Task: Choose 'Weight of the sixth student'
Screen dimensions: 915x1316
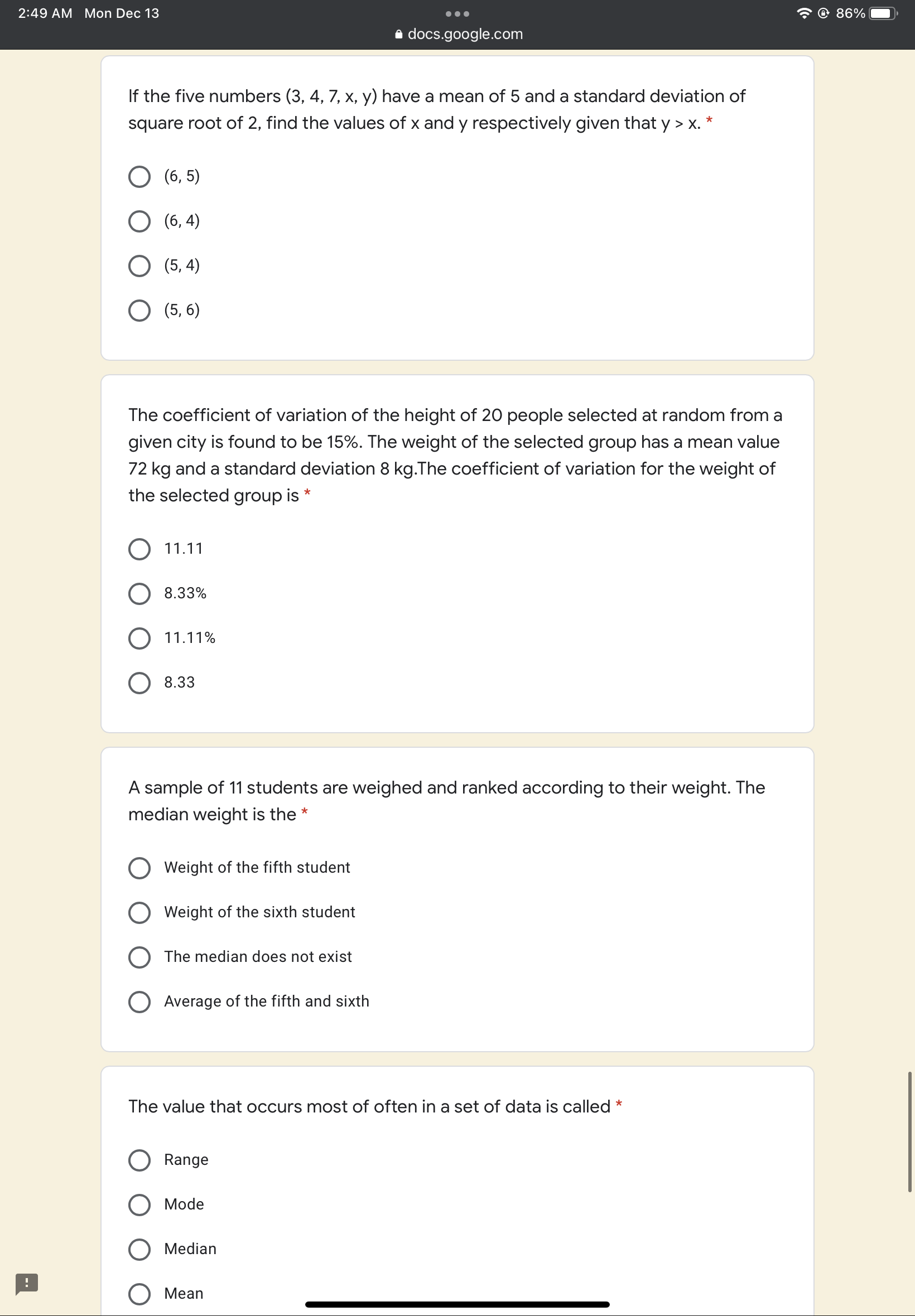Action: tap(139, 912)
